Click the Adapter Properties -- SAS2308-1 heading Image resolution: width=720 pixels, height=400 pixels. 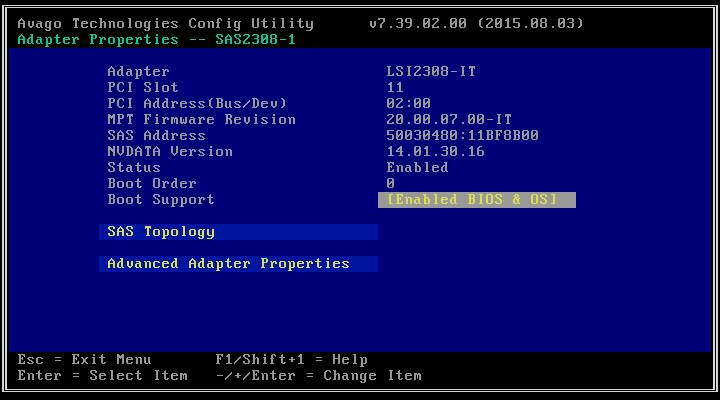(x=157, y=39)
